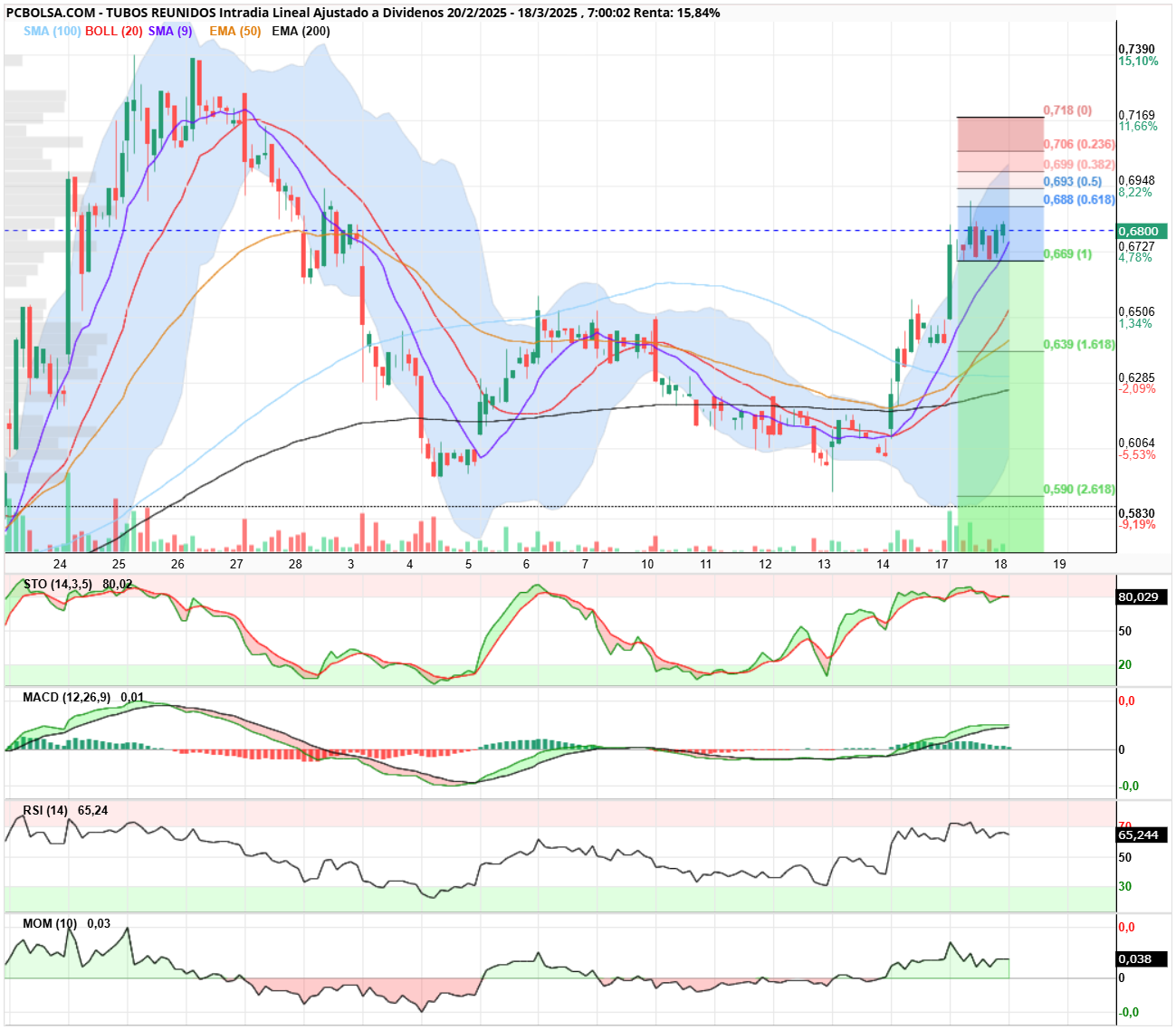Click the MACD (12,26,9) indicator label

tap(67, 697)
